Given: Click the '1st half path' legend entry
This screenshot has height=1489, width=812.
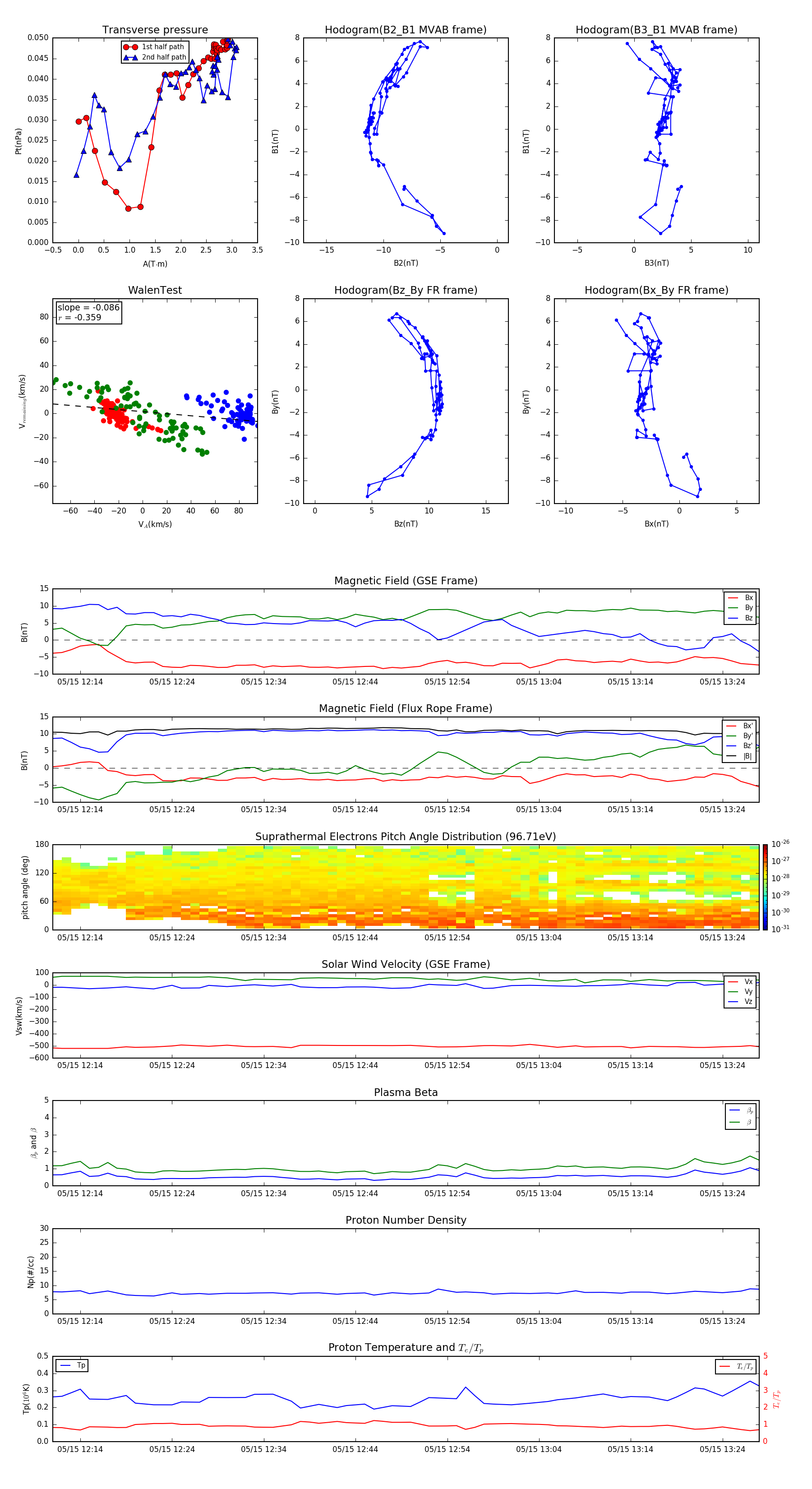Looking at the screenshot, I should point(155,47).
